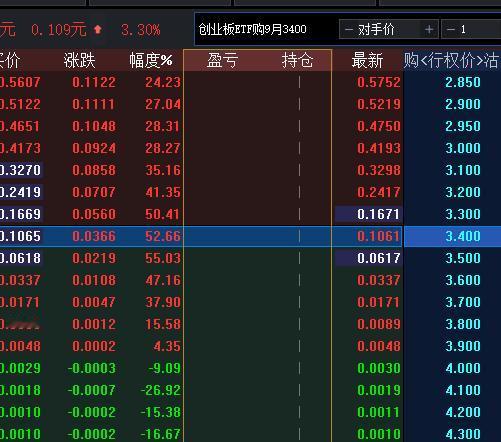Click change value 0.0858
Image resolution: width=501 pixels, height=442 pixels.
click(94, 170)
